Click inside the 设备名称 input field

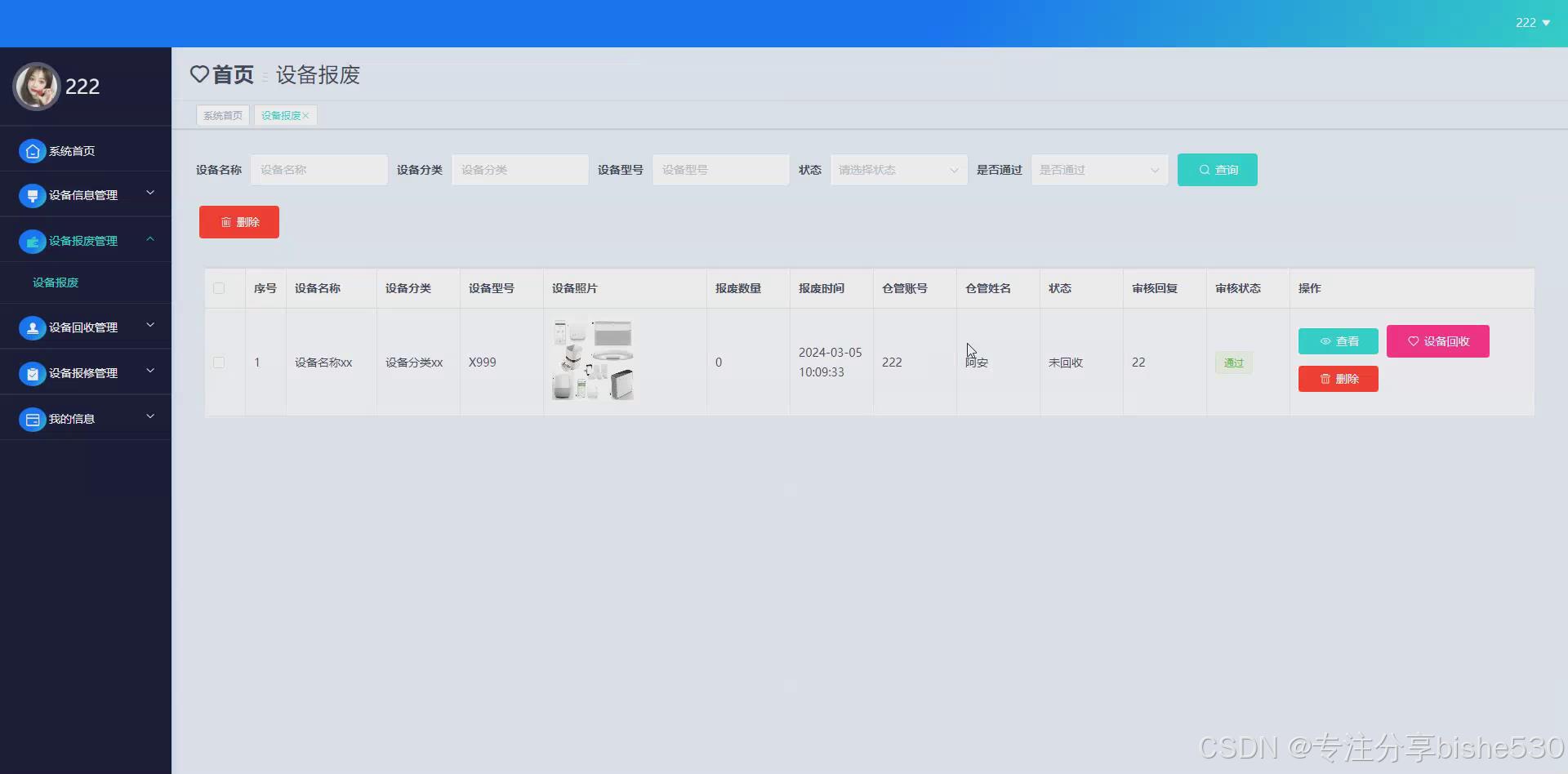[x=318, y=170]
